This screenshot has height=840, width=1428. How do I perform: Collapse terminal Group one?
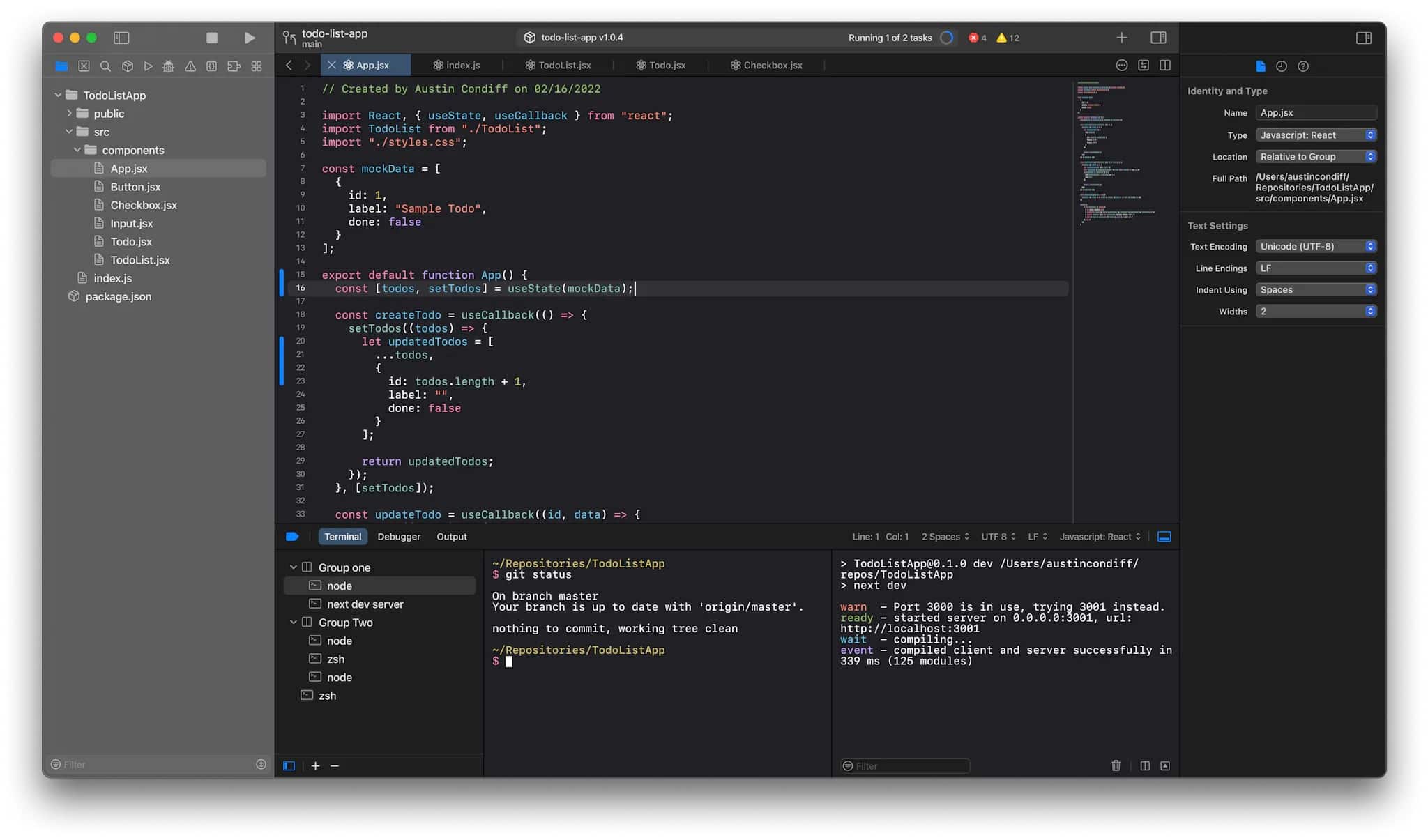[294, 567]
